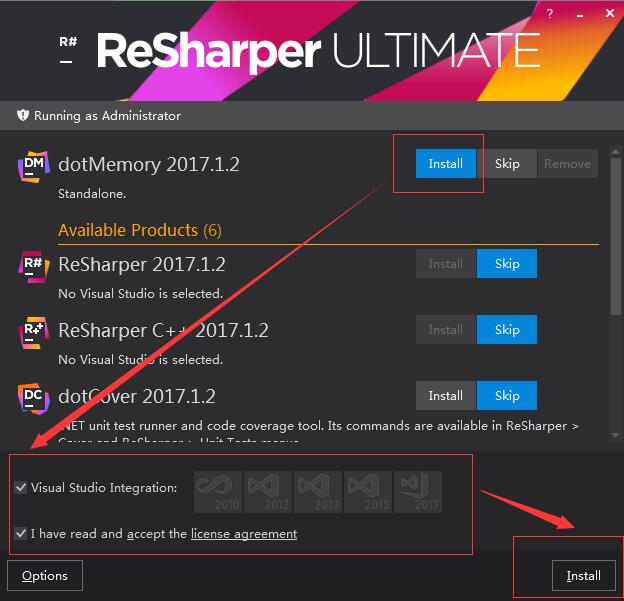Open help via question mark icon
Viewport: 624px width, 601px height.
tap(550, 14)
